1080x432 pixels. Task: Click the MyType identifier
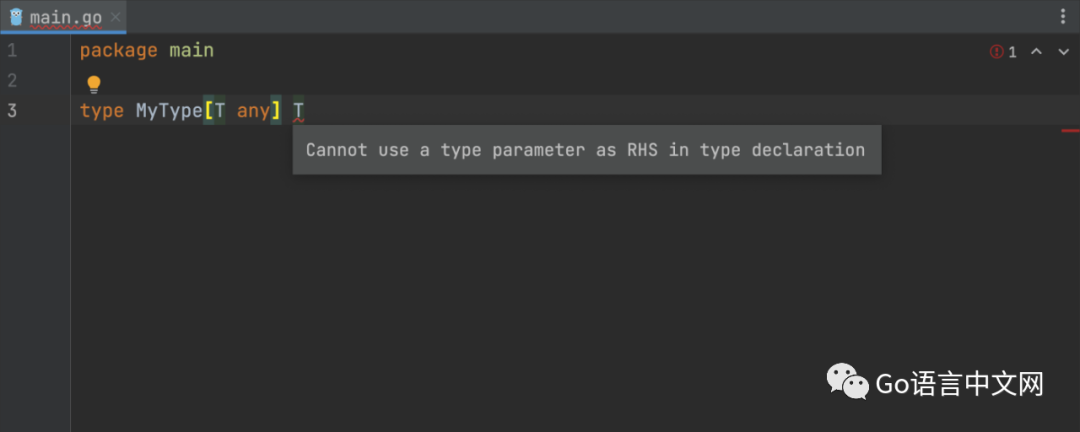168,111
